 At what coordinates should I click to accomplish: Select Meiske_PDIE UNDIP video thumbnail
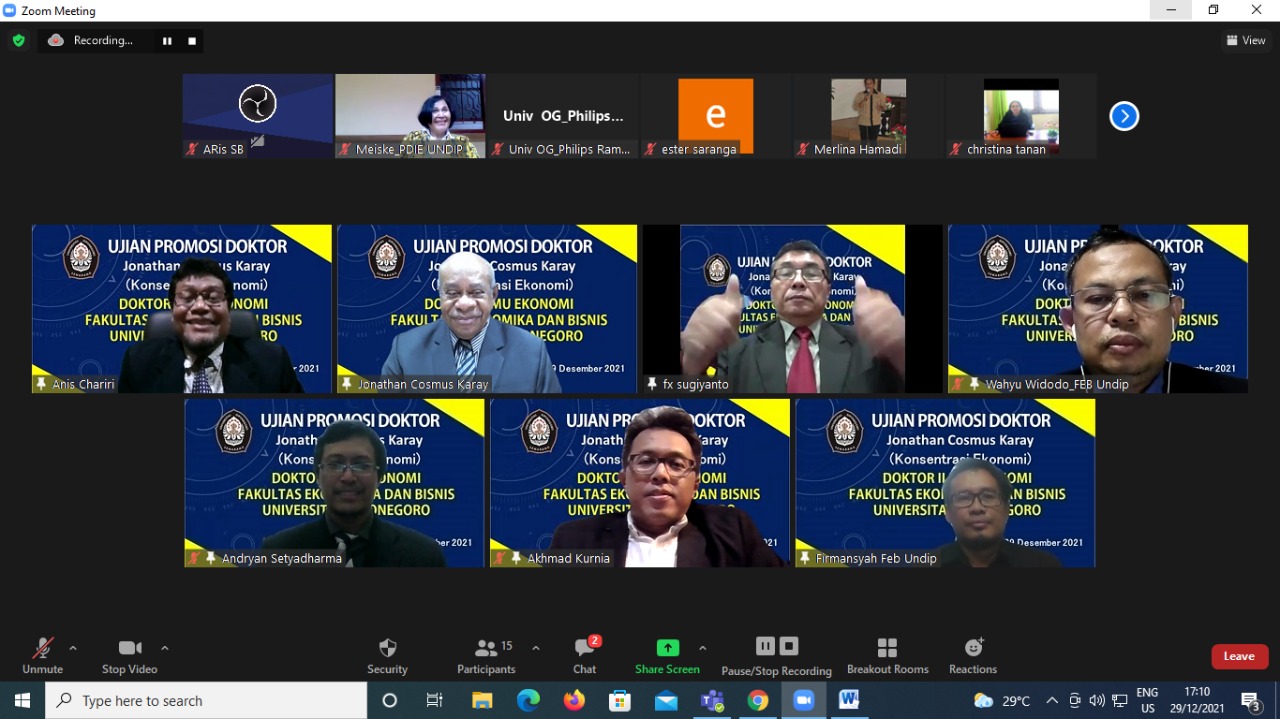410,115
